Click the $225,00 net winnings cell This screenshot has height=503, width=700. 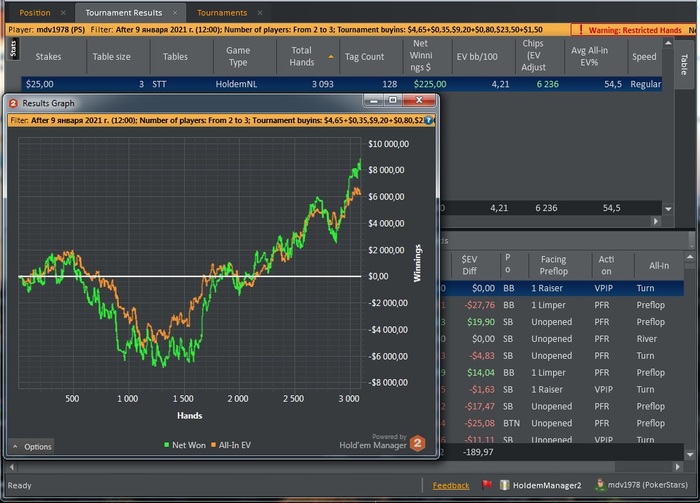pyautogui.click(x=429, y=84)
